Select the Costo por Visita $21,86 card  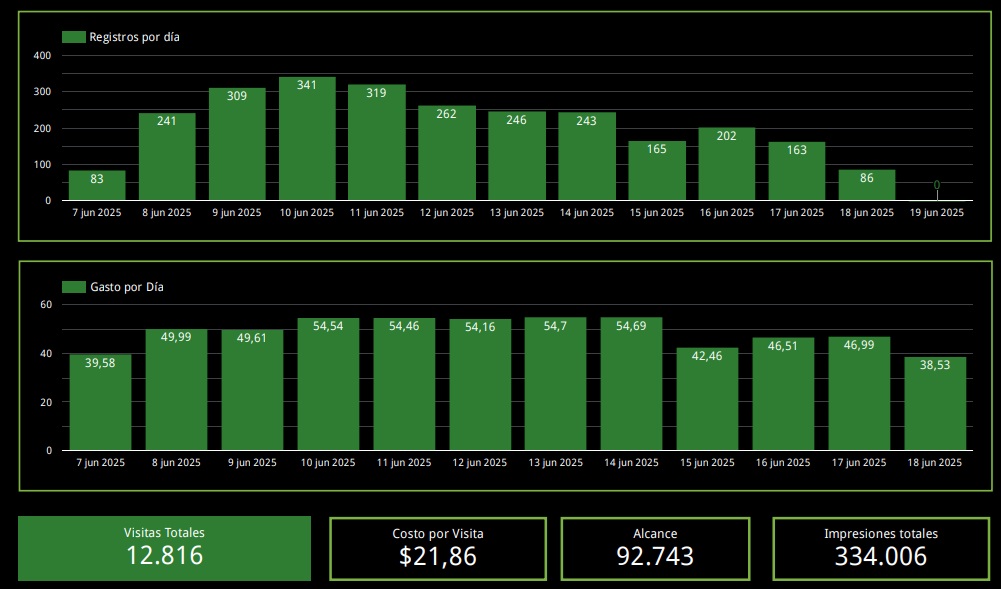tap(437, 548)
